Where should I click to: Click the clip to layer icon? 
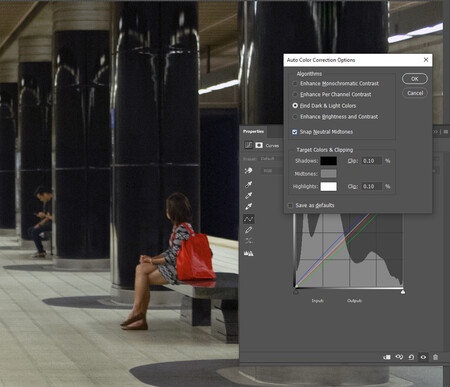[387, 357]
